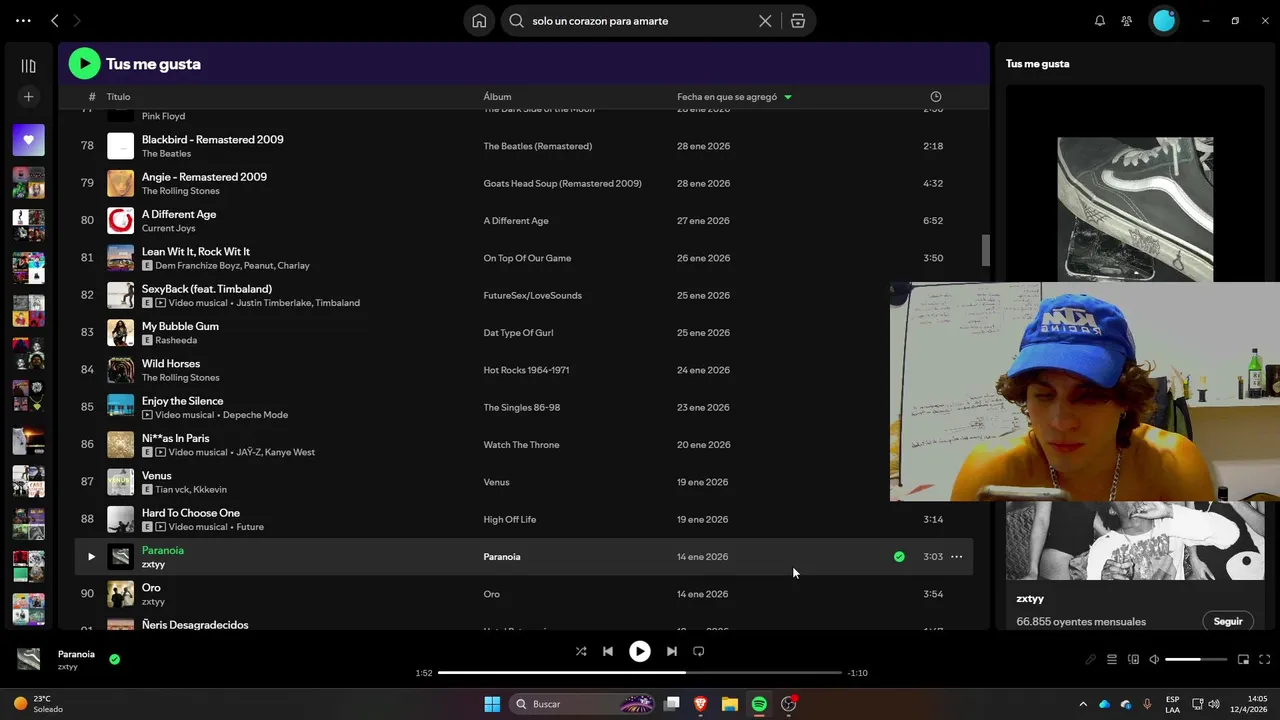Click the Wild Horses cover art

click(121, 370)
